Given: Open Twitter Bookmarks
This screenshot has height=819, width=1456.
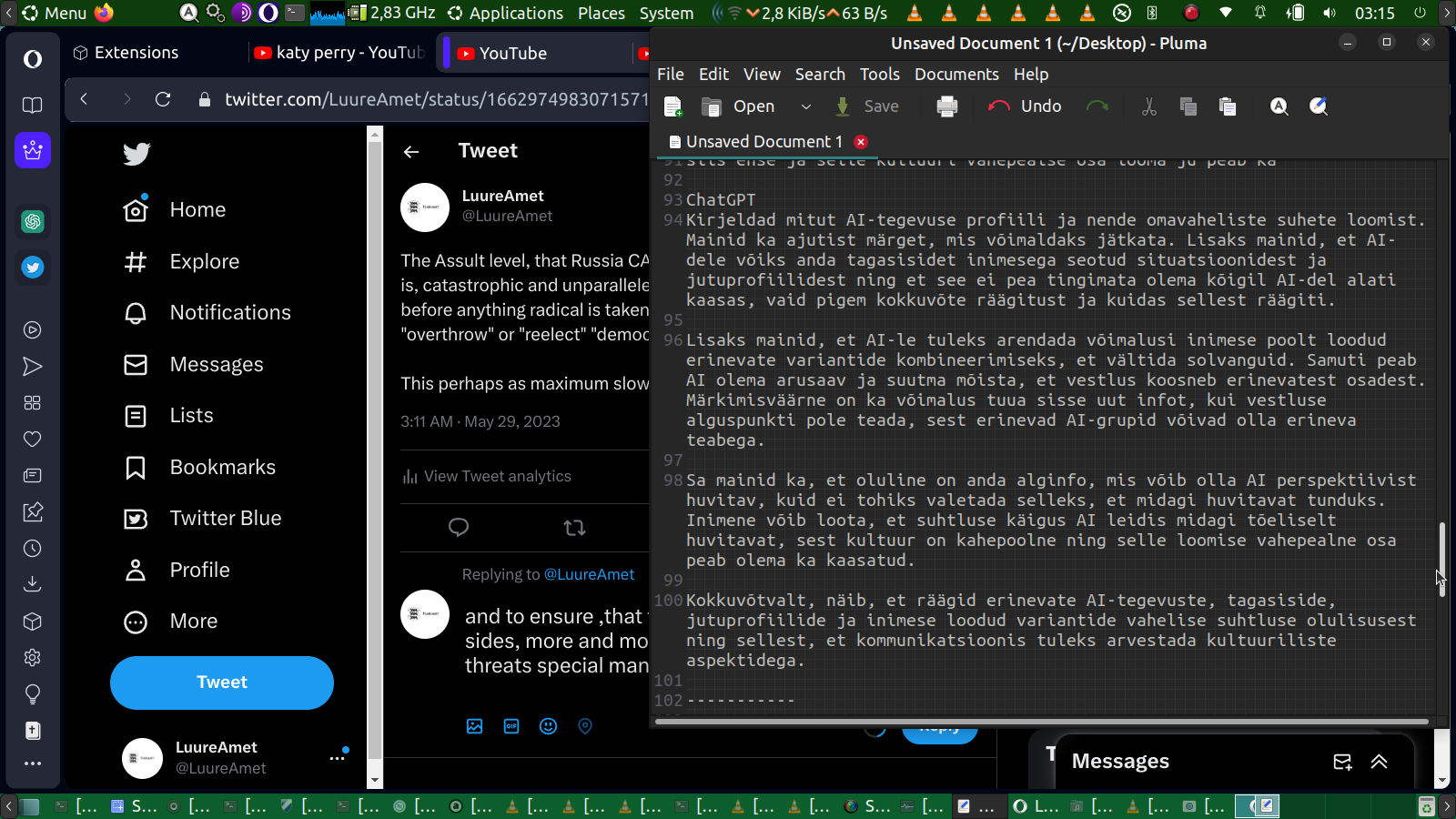Looking at the screenshot, I should tap(200, 468).
